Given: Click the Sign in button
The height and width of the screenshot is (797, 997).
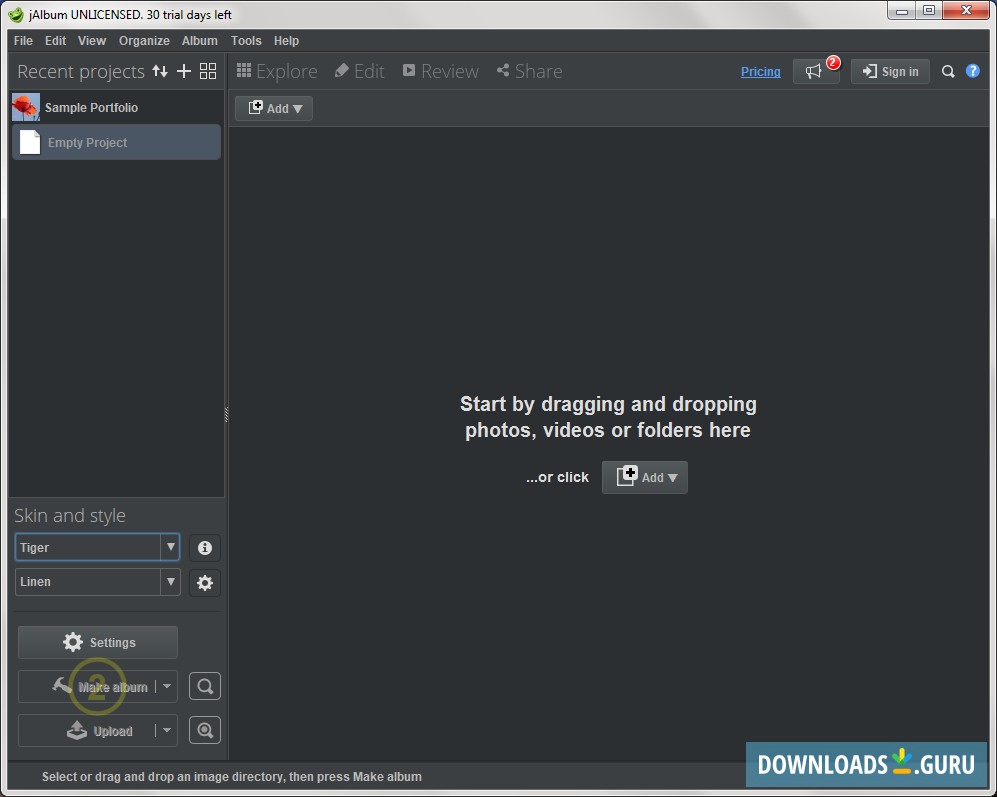Looking at the screenshot, I should pyautogui.click(x=890, y=71).
